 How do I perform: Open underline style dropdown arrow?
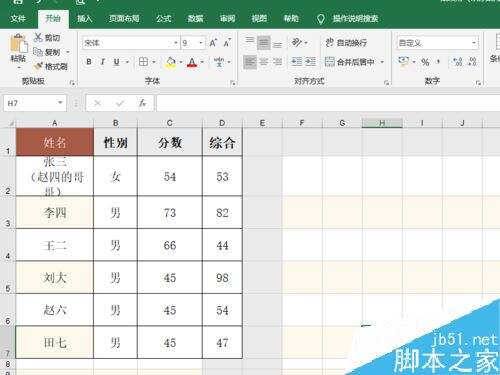127,62
